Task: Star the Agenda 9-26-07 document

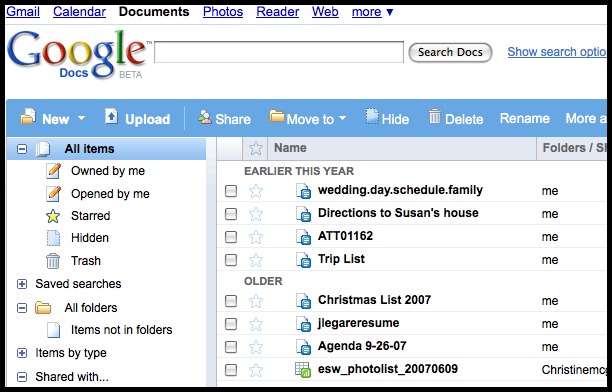Action: pyautogui.click(x=256, y=347)
